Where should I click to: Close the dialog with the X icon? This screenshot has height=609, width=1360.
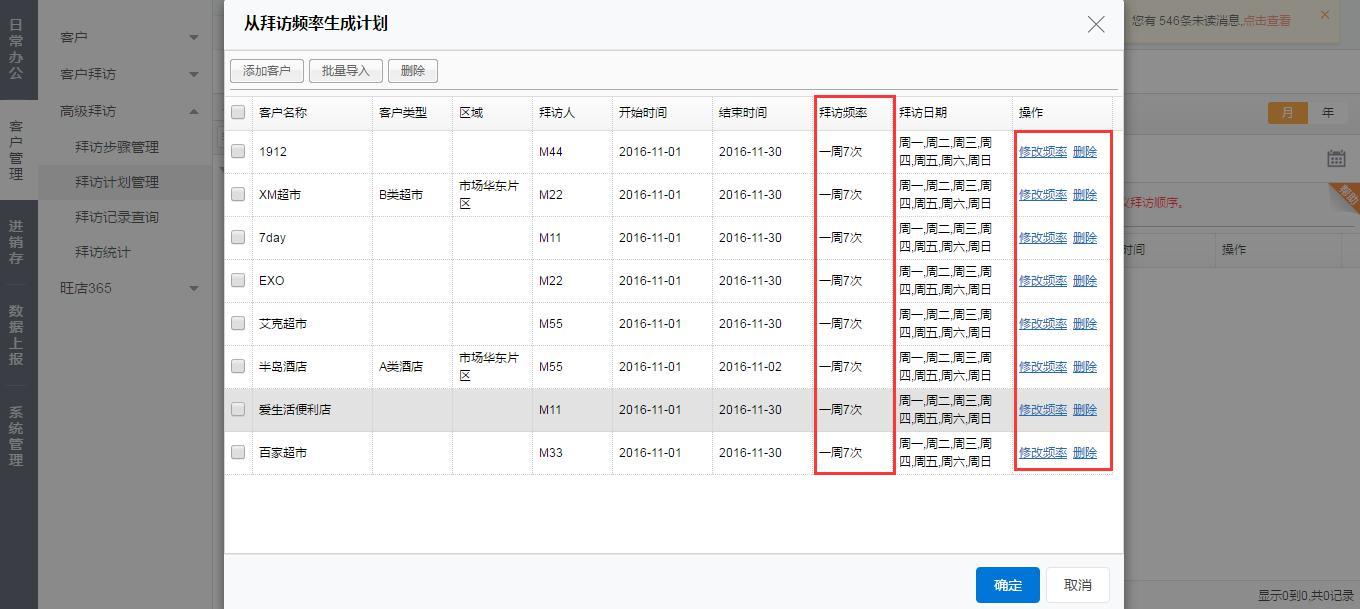click(x=1096, y=24)
